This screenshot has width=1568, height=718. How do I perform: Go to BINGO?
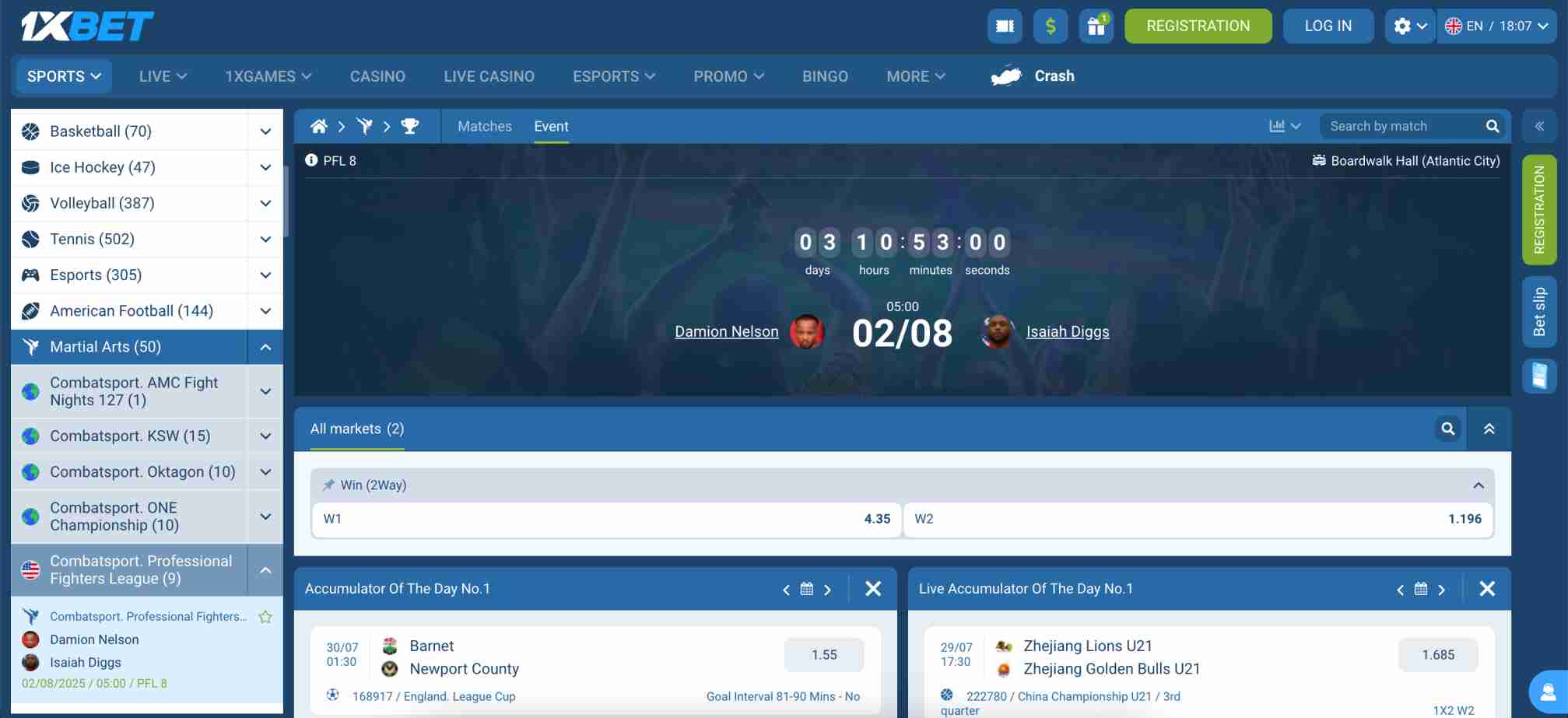coord(825,76)
